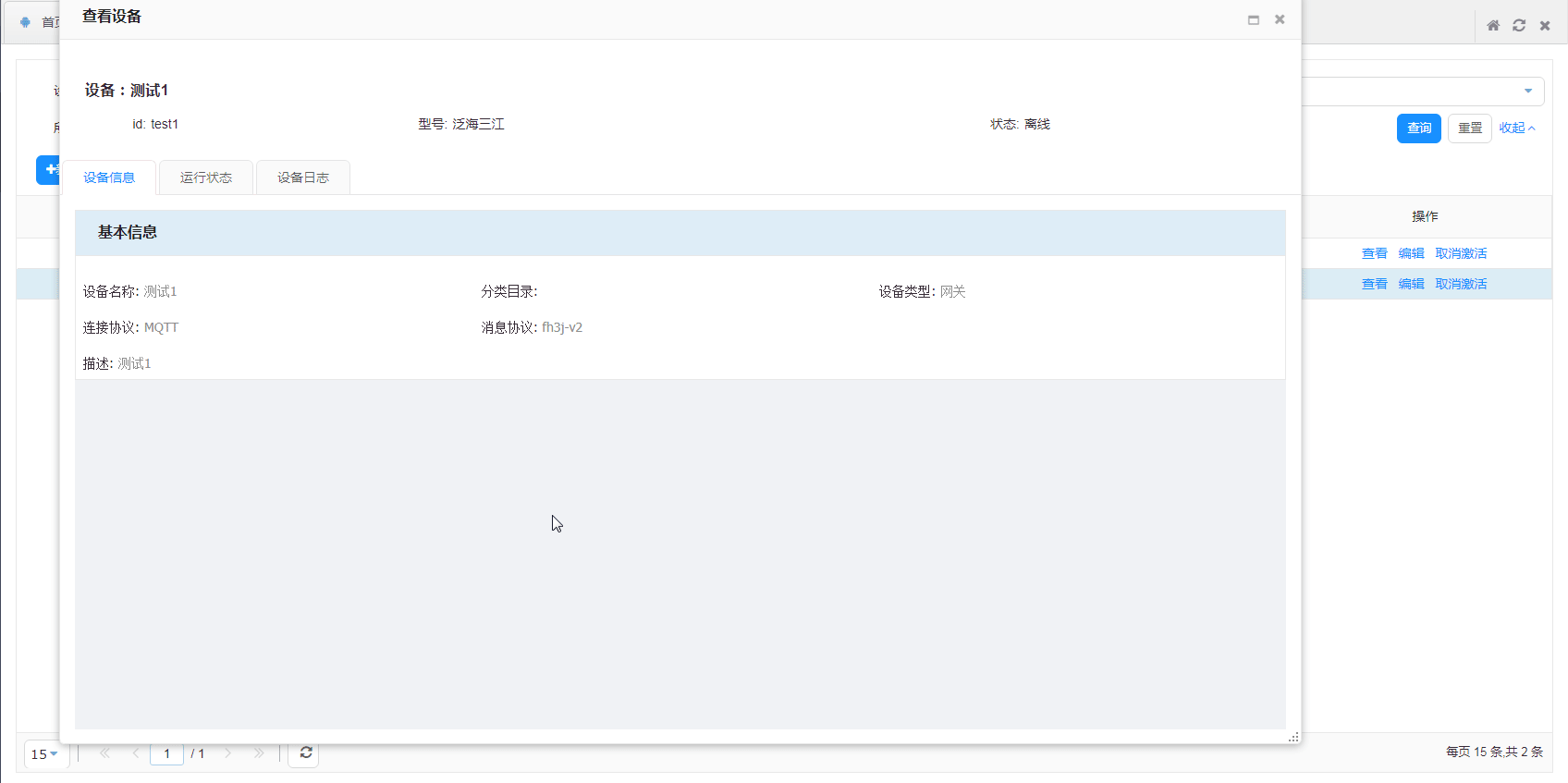Screen dimensions: 1568x783
Task: Refresh the table using the pagination refresh icon
Action: click(x=305, y=753)
